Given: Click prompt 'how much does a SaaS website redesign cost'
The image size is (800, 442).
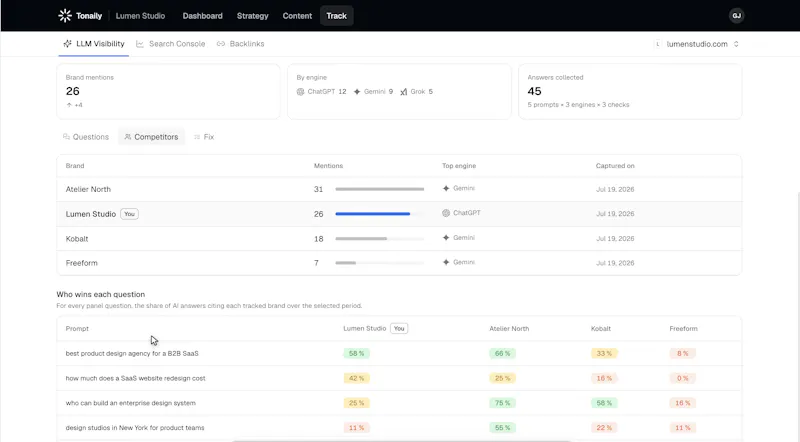Looking at the screenshot, I should click(136, 378).
